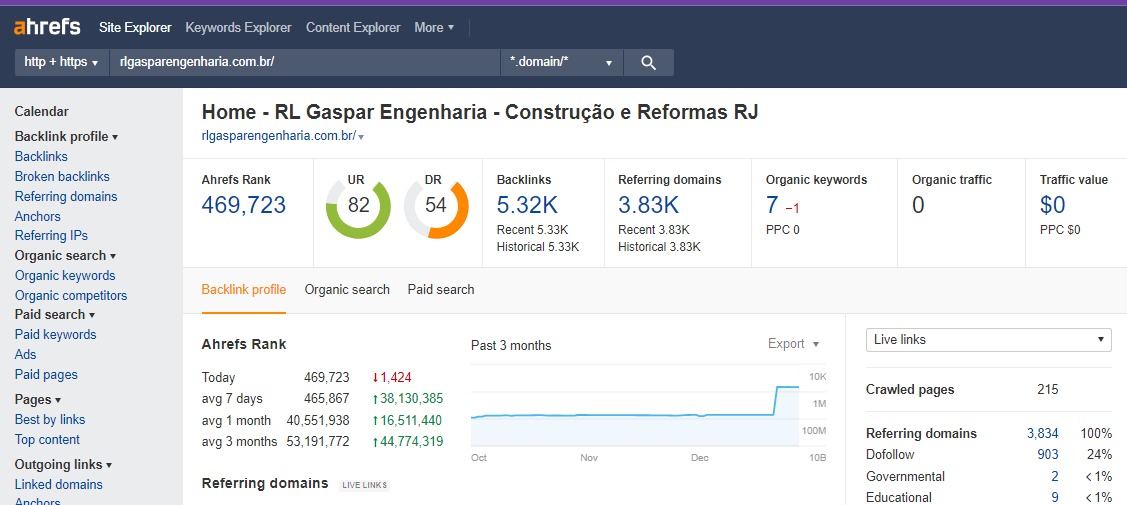Click the domain URL input field
The height and width of the screenshot is (505, 1127).
304,62
